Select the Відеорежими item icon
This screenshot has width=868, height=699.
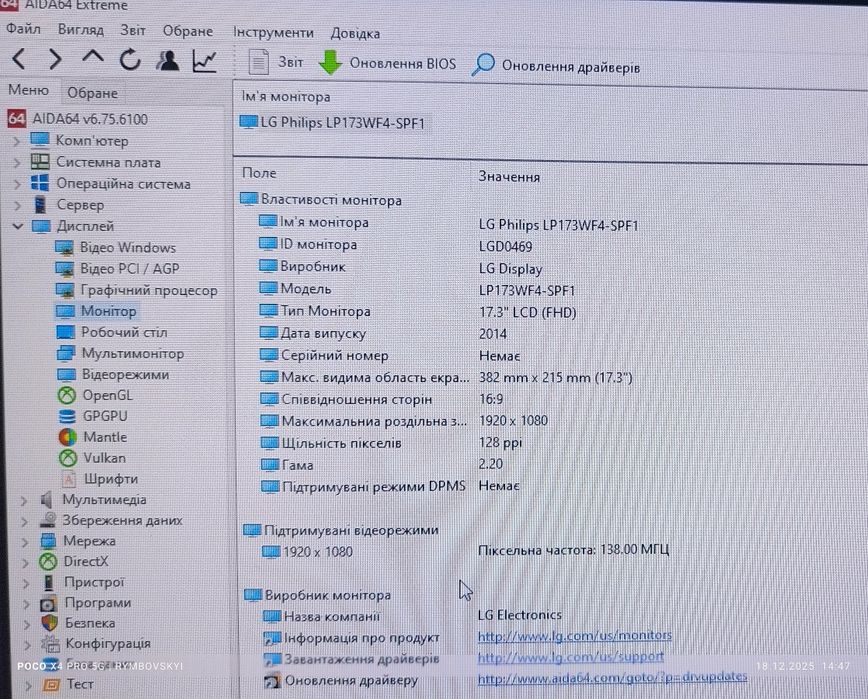tap(66, 375)
